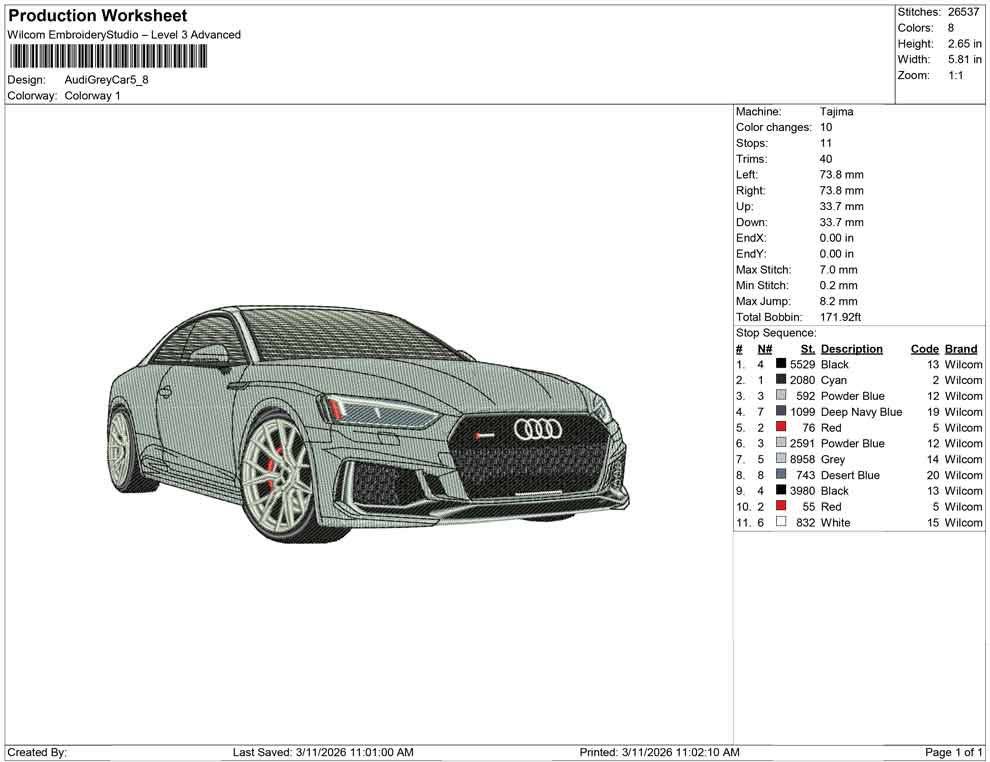Select the Deep Navy Blue thread chip
Screen dimensions: 990x762
point(780,412)
